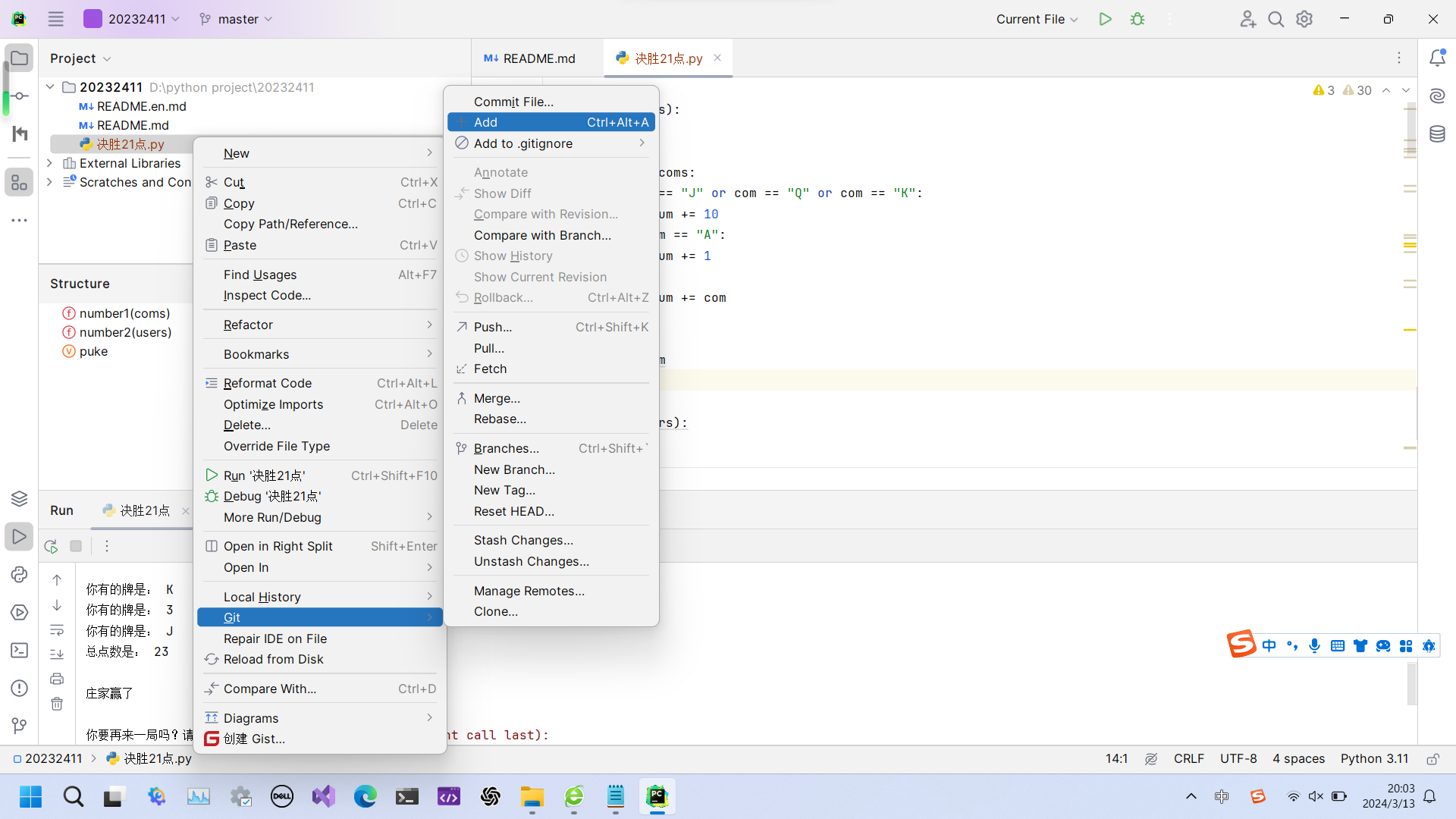Expand the Add to .gitignore submenu
This screenshot has width=1456, height=819.
click(x=551, y=143)
